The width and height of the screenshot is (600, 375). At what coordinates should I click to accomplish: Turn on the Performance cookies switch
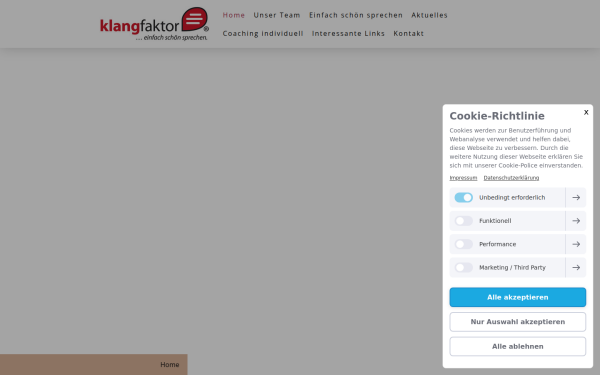click(x=463, y=244)
